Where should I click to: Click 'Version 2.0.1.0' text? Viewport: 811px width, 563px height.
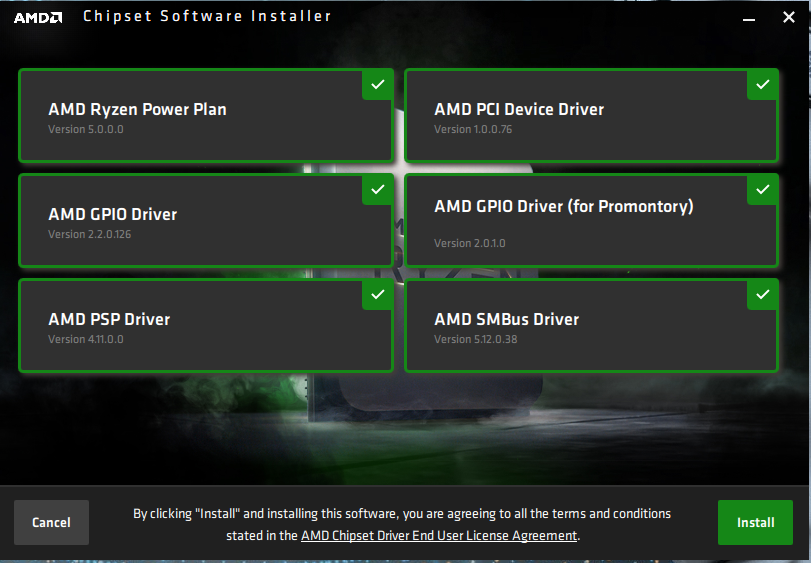point(470,243)
